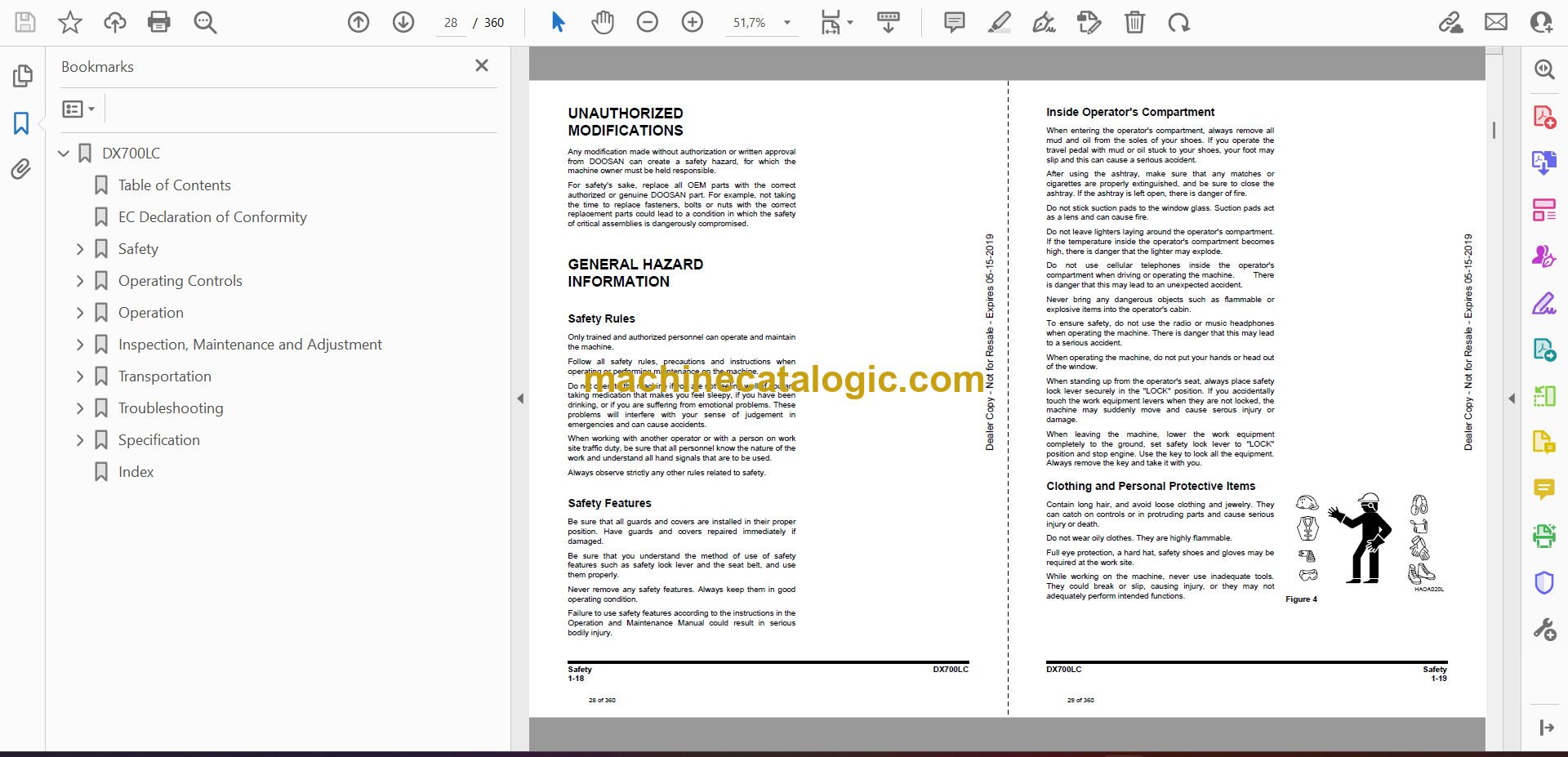Select the Safety bookmark label
The image size is (1568, 757).
pos(138,249)
